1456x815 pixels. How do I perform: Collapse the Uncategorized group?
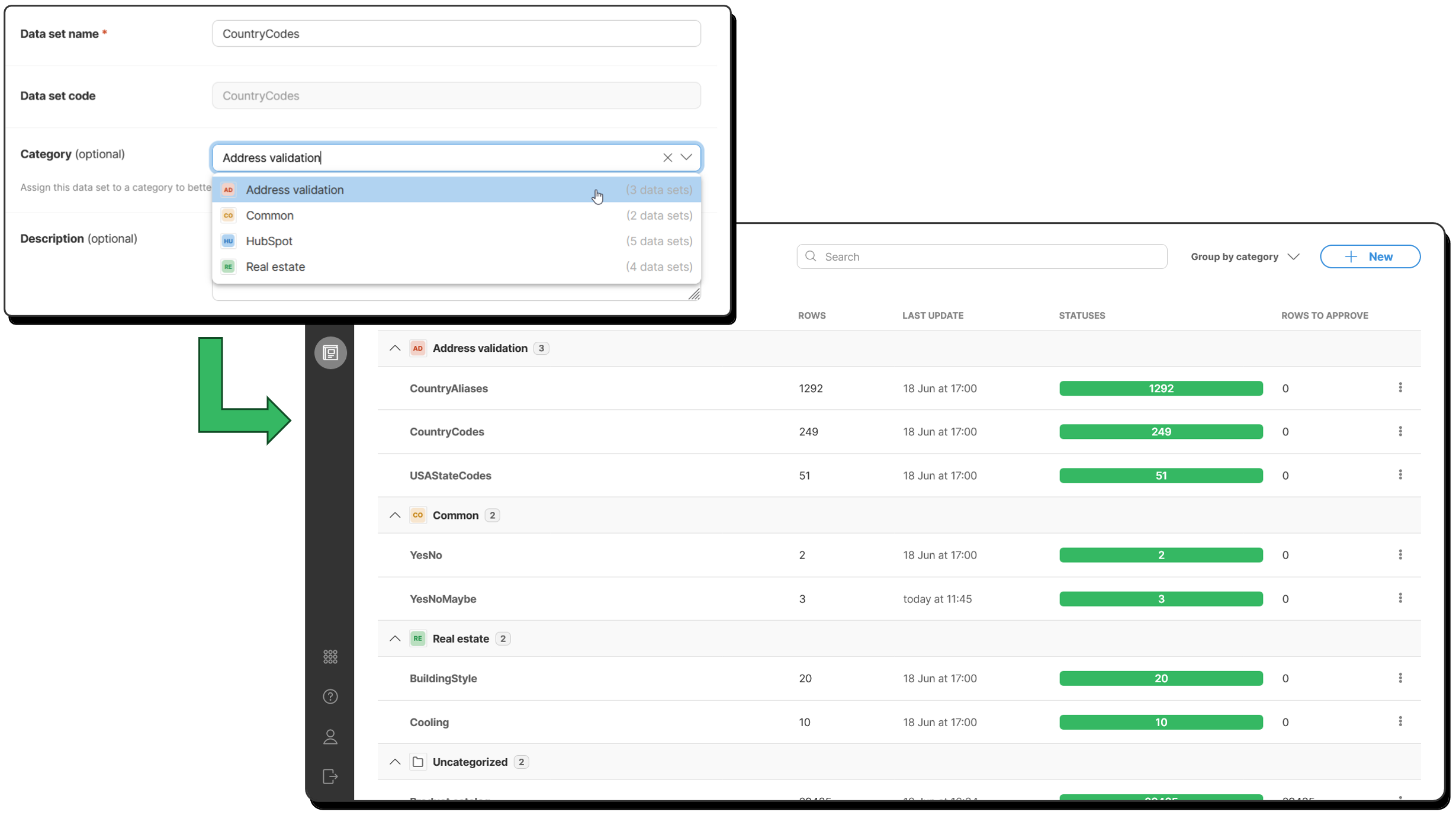[395, 762]
